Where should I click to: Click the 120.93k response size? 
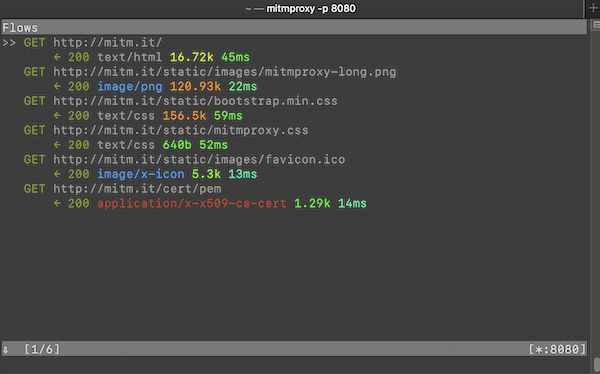(x=196, y=87)
